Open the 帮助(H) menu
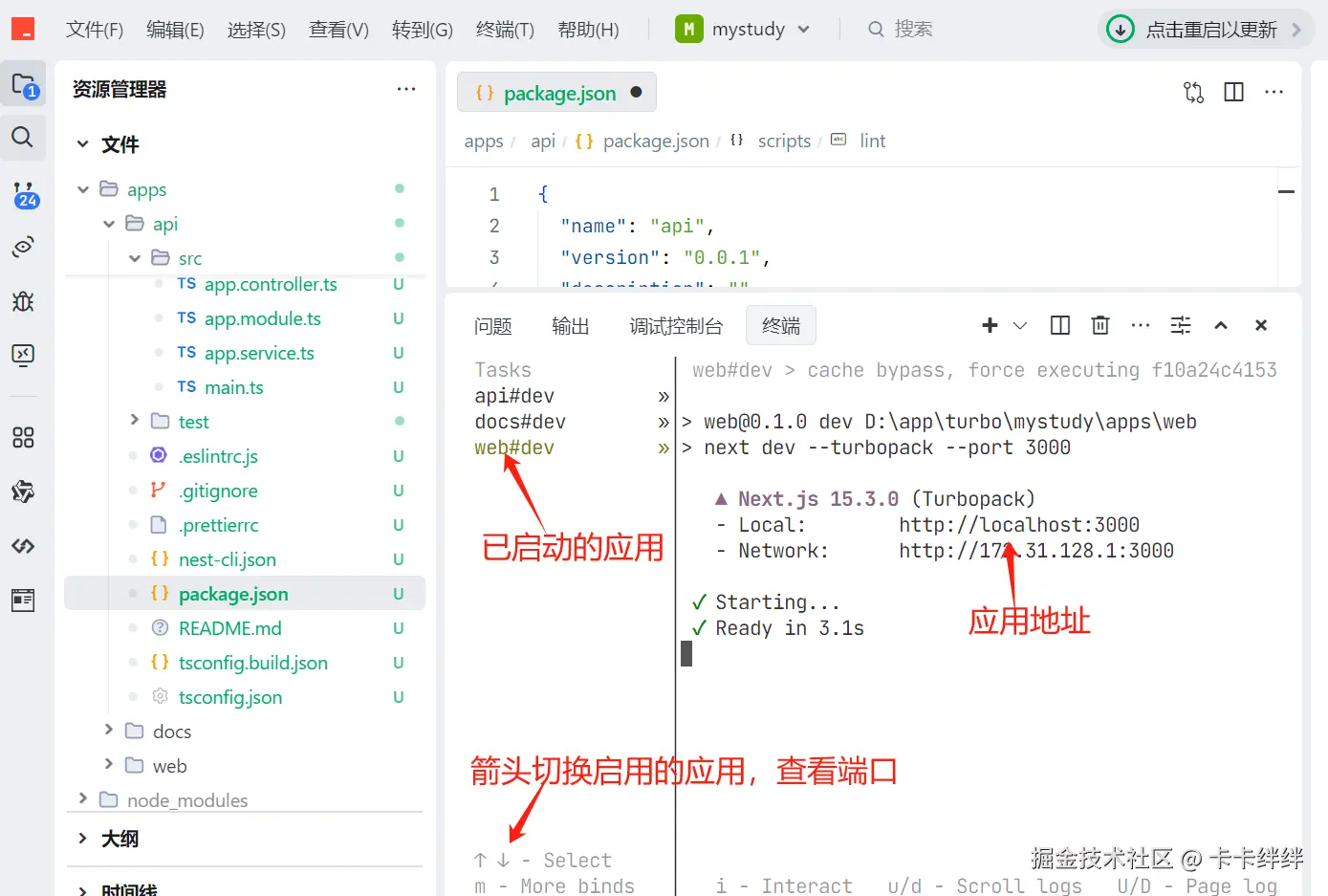The height and width of the screenshot is (896, 1328). [x=588, y=30]
